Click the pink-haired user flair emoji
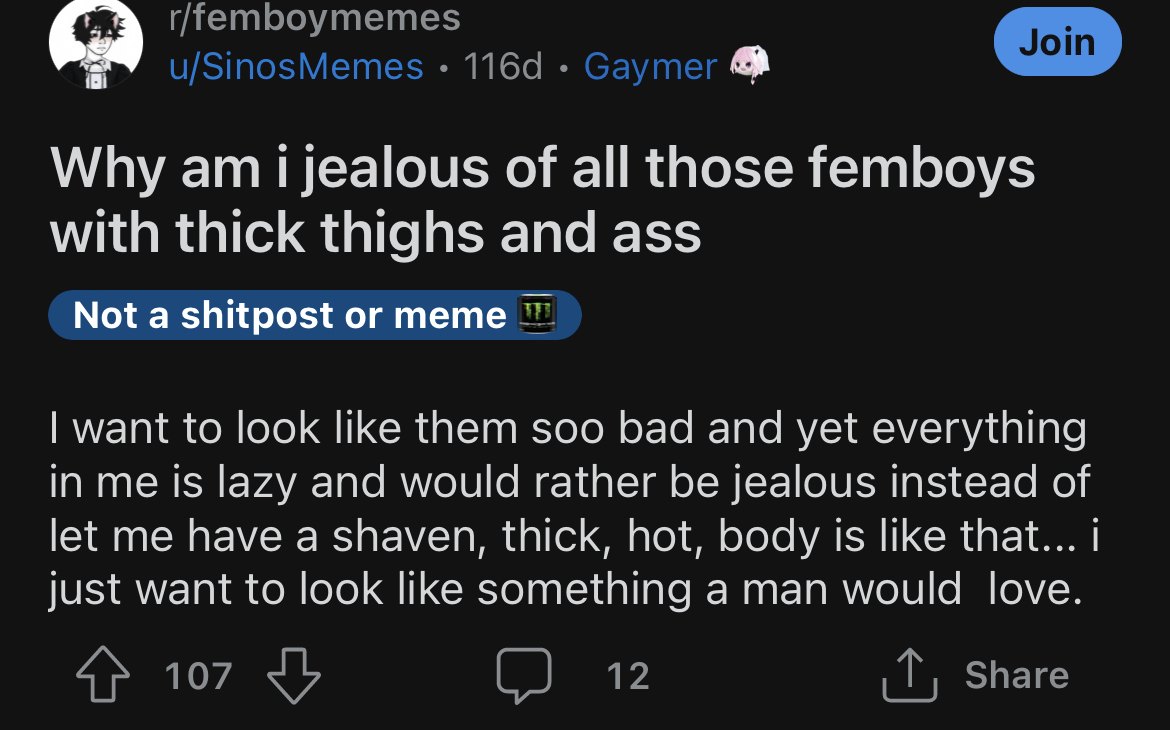Viewport: 1170px width, 730px height. pyautogui.click(x=749, y=65)
